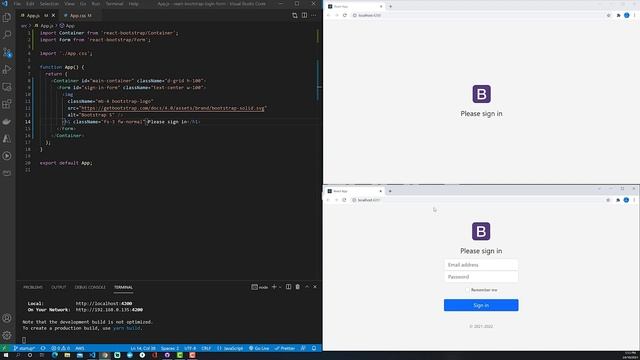Click Ln 14 cursor position in status bar
This screenshot has height=360, width=640.
tap(143, 348)
